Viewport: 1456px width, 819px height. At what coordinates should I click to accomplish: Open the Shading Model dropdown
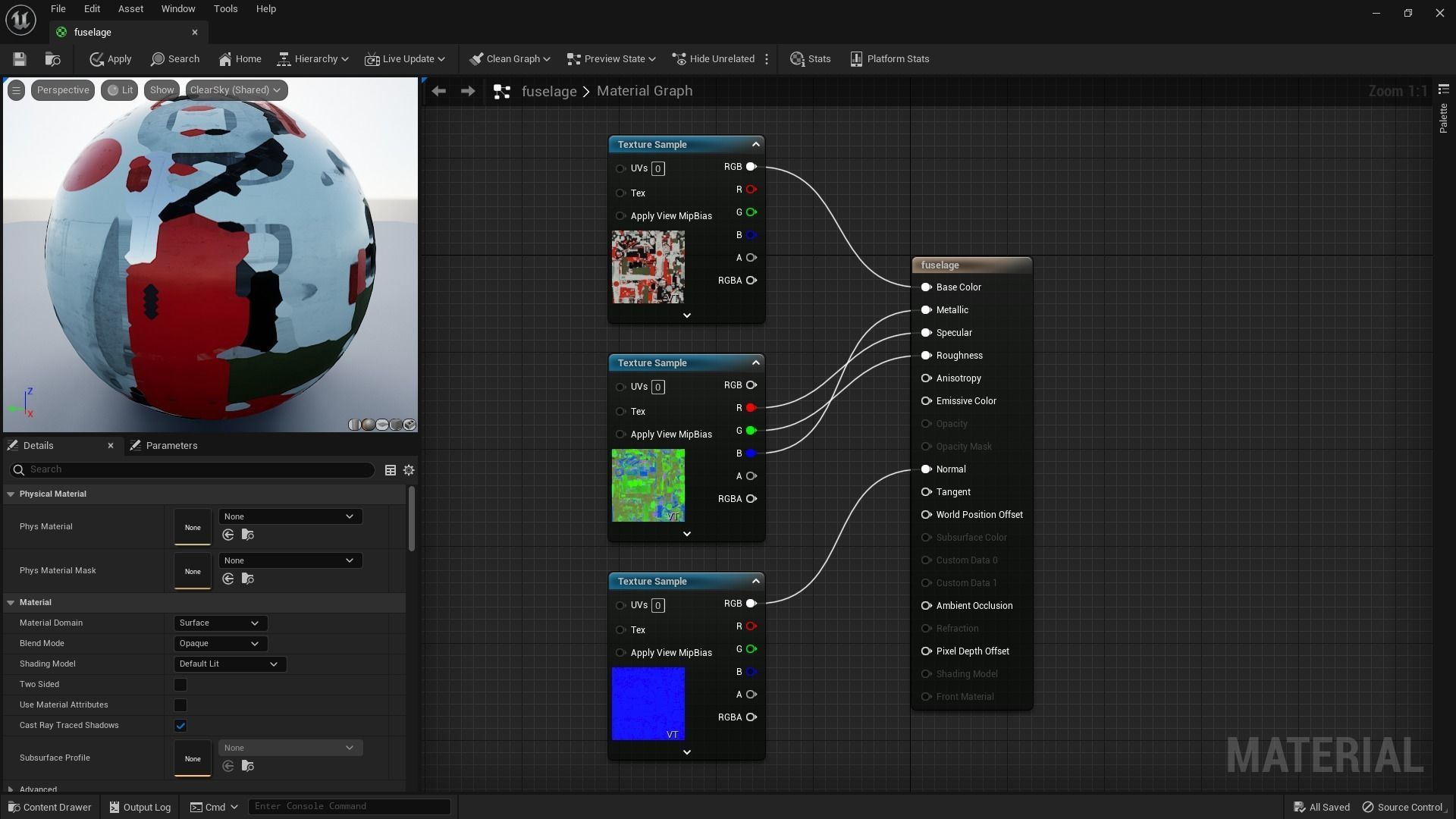[229, 664]
